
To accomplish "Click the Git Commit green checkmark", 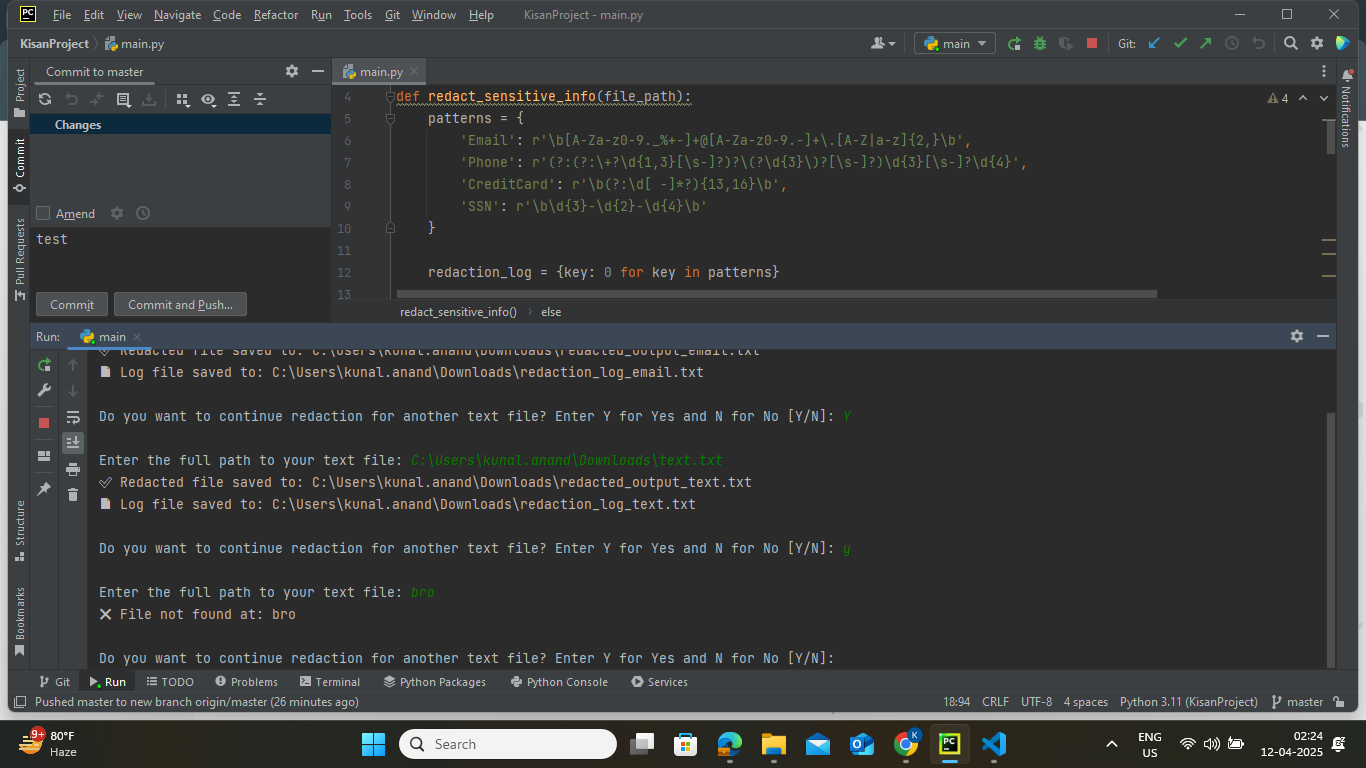I will tap(1180, 44).
